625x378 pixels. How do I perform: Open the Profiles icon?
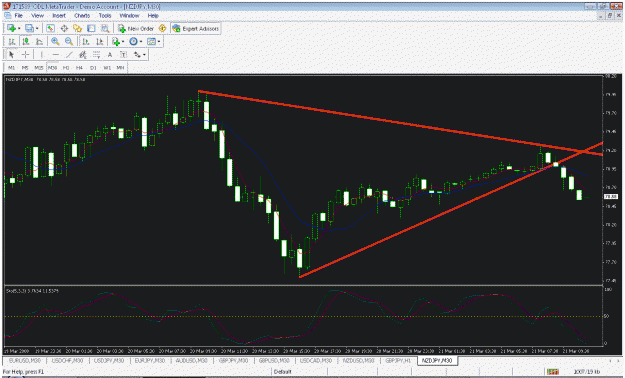(x=29, y=28)
